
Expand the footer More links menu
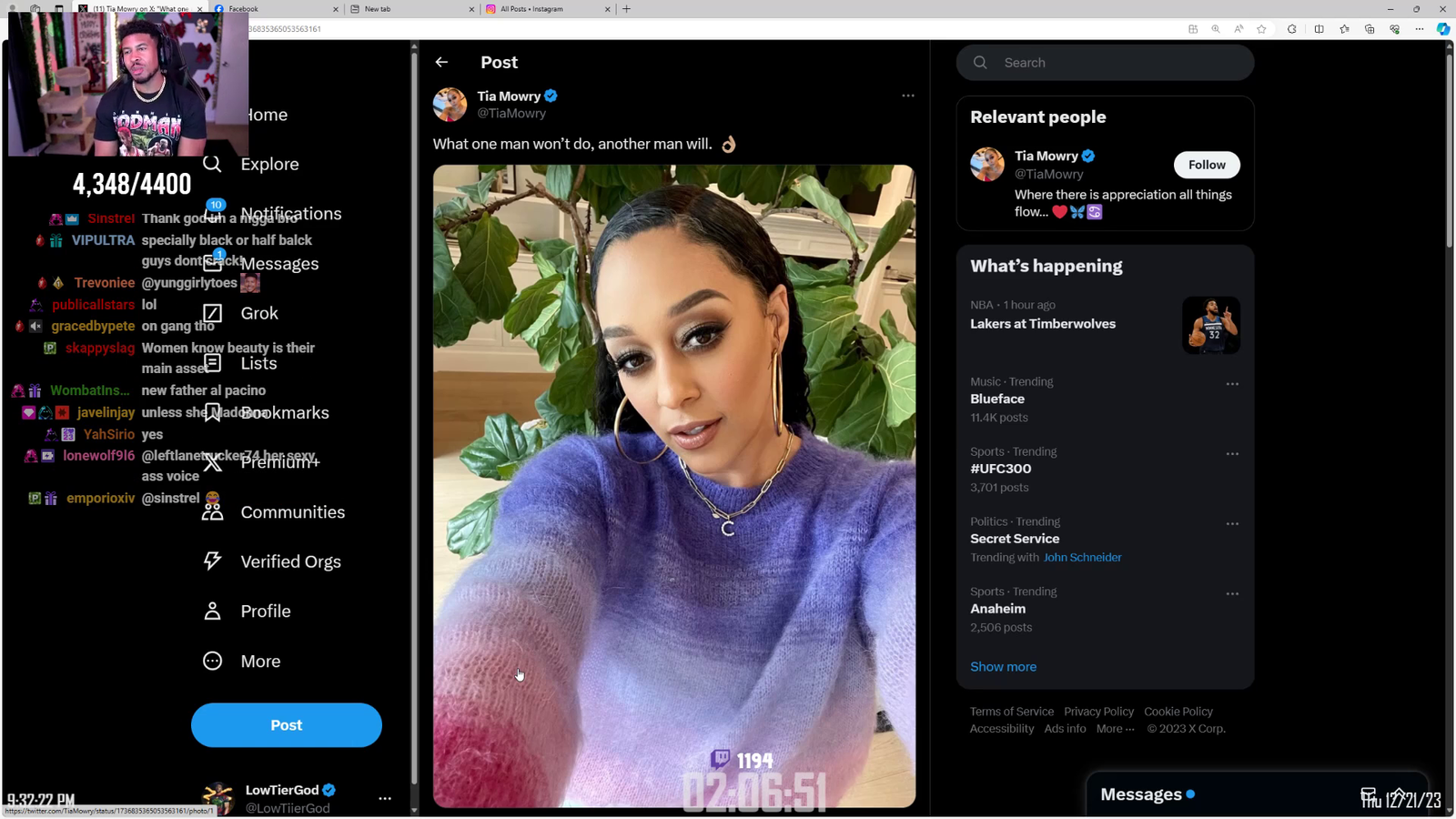click(1116, 729)
